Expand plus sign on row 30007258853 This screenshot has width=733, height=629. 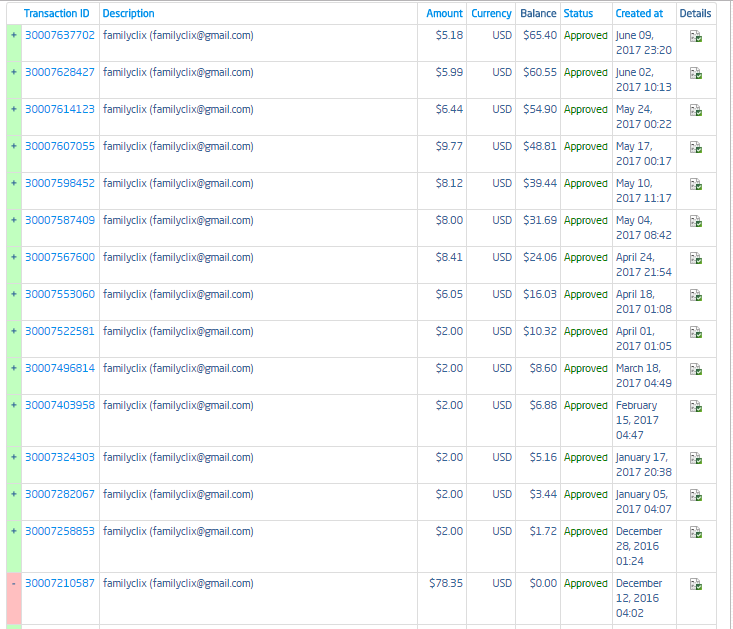coord(14,531)
